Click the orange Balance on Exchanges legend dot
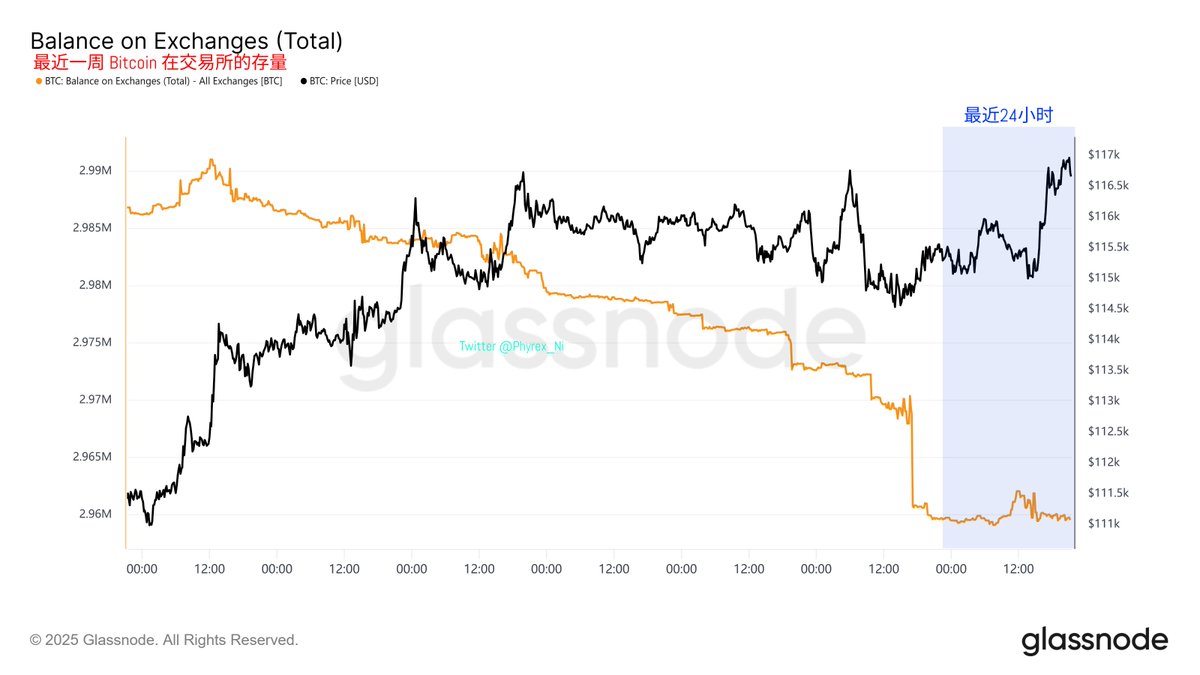The width and height of the screenshot is (1200, 675). [38, 80]
